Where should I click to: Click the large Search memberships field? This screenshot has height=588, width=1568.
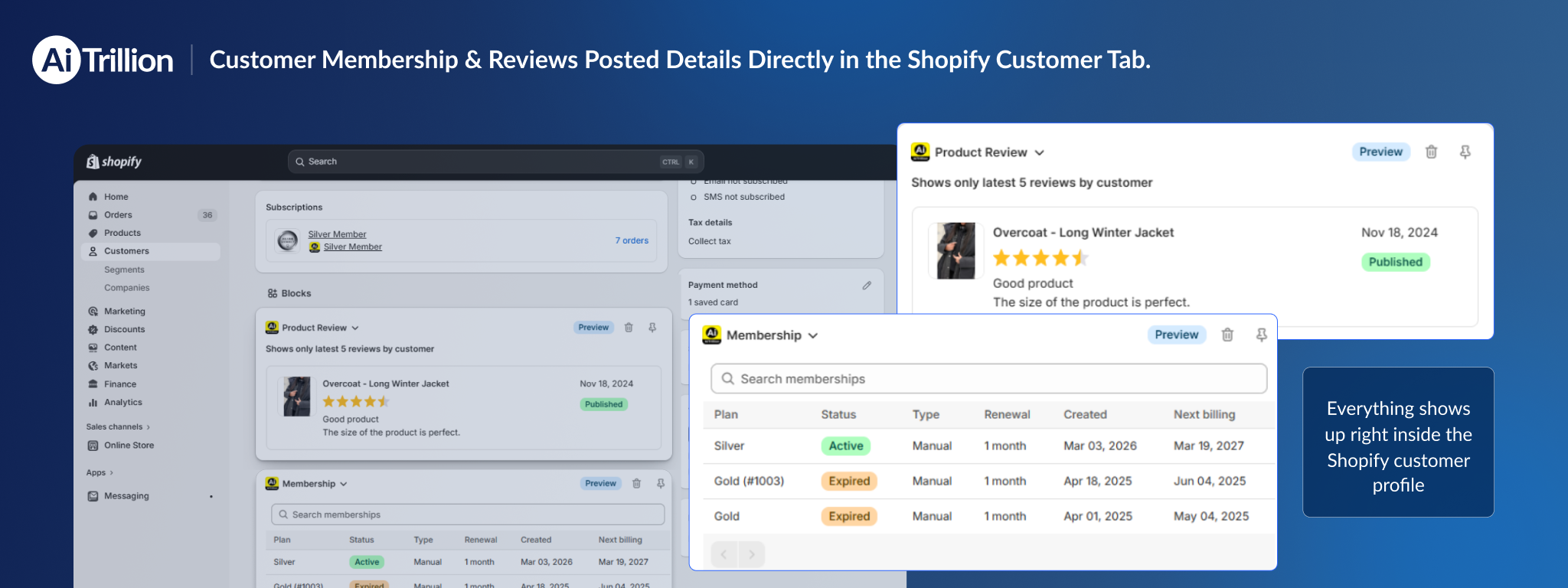point(988,379)
